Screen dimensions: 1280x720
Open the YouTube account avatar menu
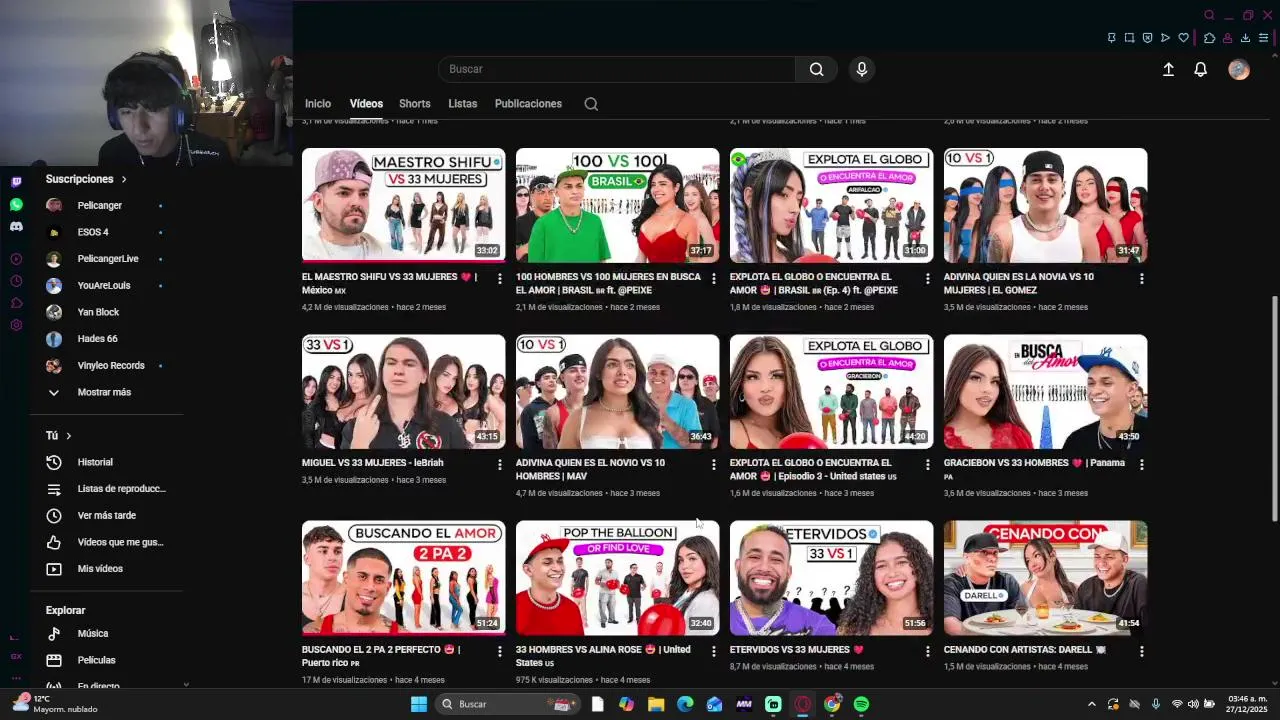(x=1239, y=69)
